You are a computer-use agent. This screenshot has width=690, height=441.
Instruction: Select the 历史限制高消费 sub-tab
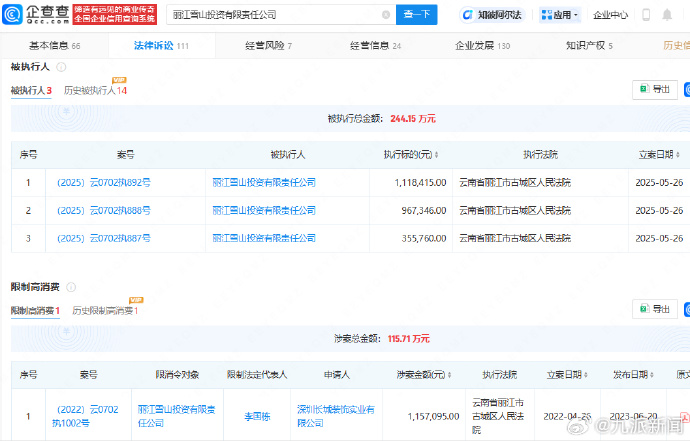tap(104, 311)
